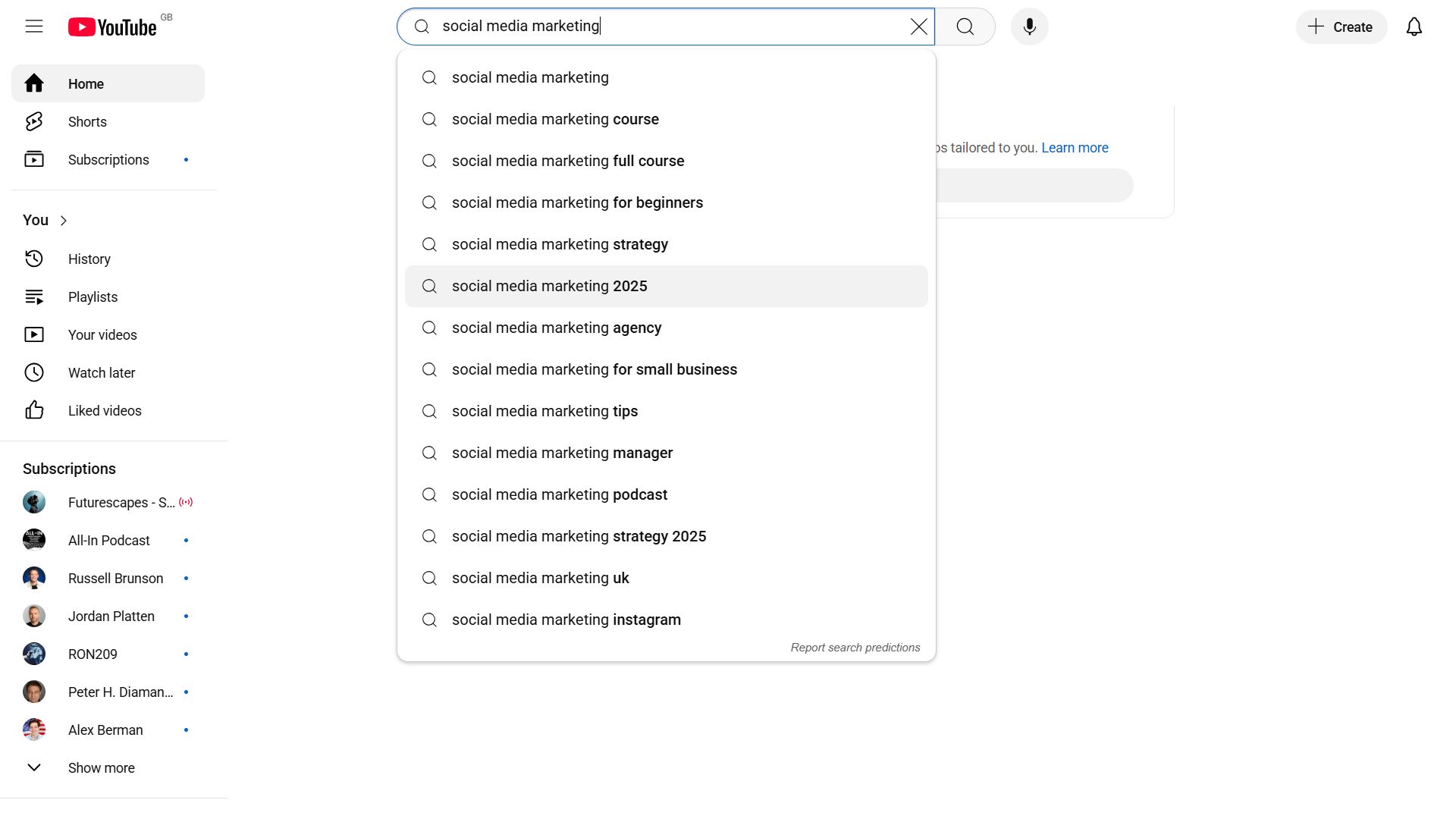Open Subscriptions in sidebar menu
Image resolution: width=1456 pixels, height=819 pixels.
(108, 160)
